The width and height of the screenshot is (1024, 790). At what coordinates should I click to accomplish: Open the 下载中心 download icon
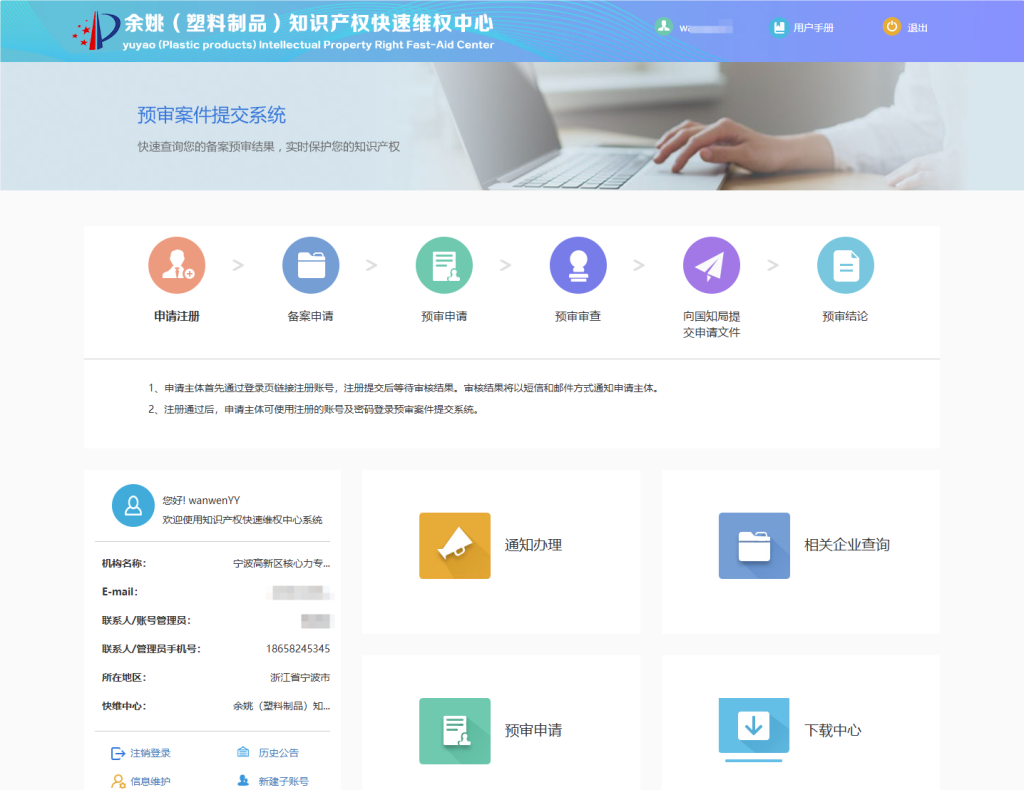tap(754, 727)
